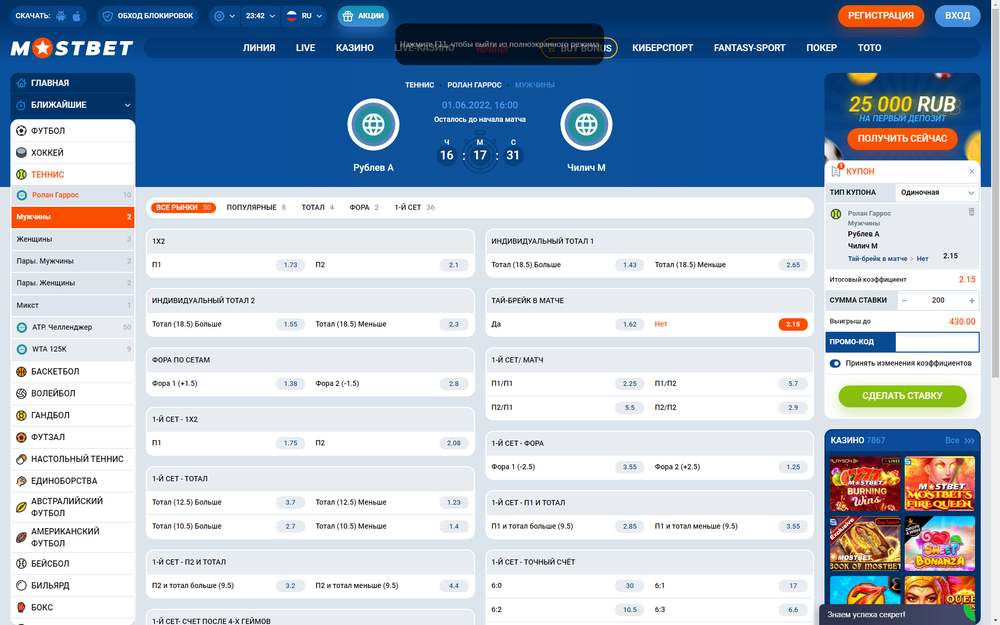Open the Киберспорт menu
This screenshot has width=1000, height=625.
click(x=663, y=48)
